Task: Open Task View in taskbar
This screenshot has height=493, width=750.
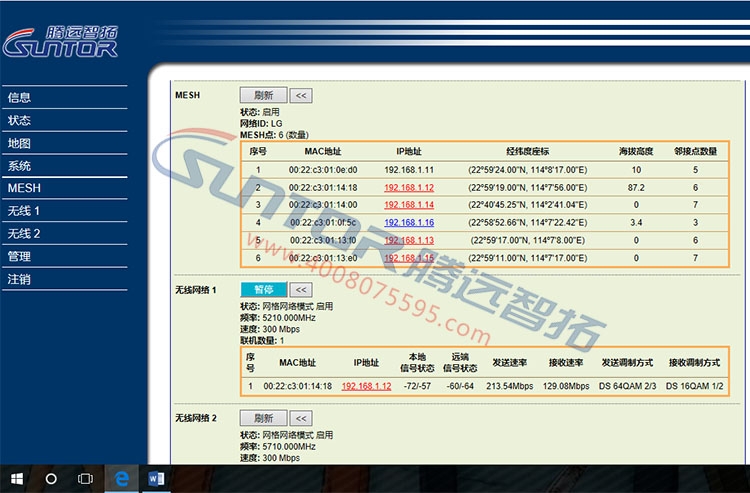Action: [x=85, y=479]
